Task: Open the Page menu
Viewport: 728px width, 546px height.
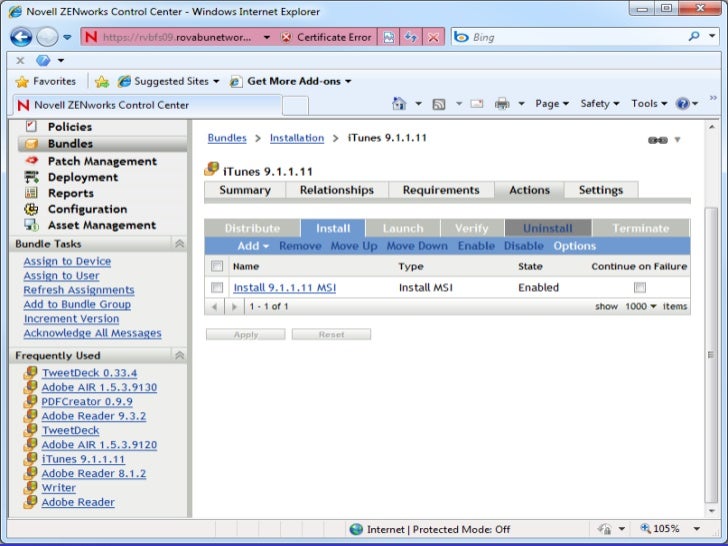Action: [x=552, y=104]
